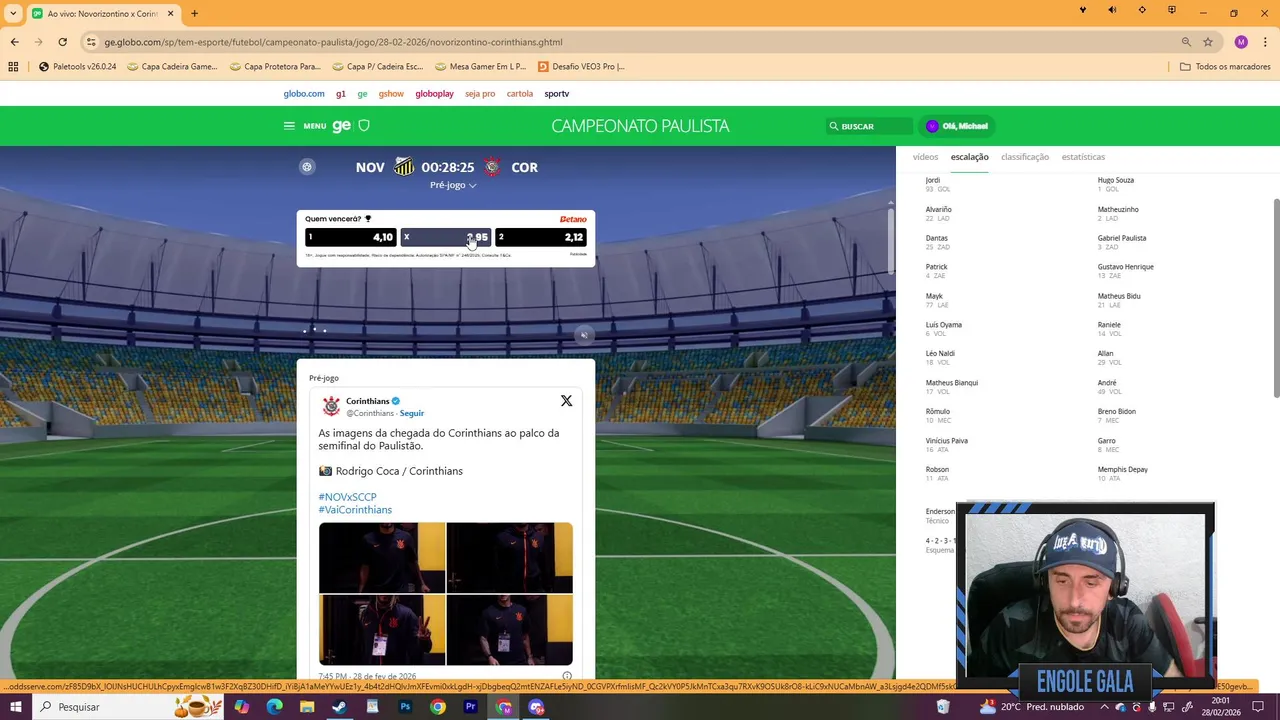Switch to the estatísticas tab
1280x720 pixels.
(x=1083, y=157)
